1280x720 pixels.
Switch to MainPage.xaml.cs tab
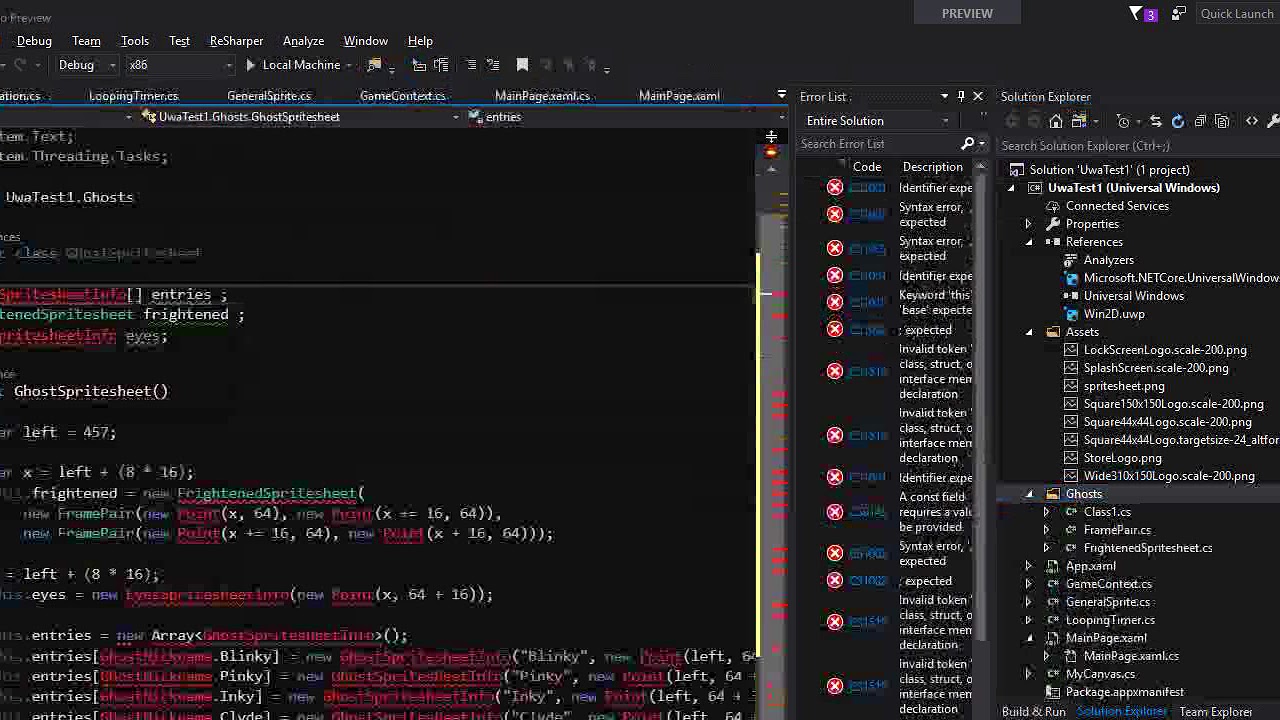coord(542,96)
